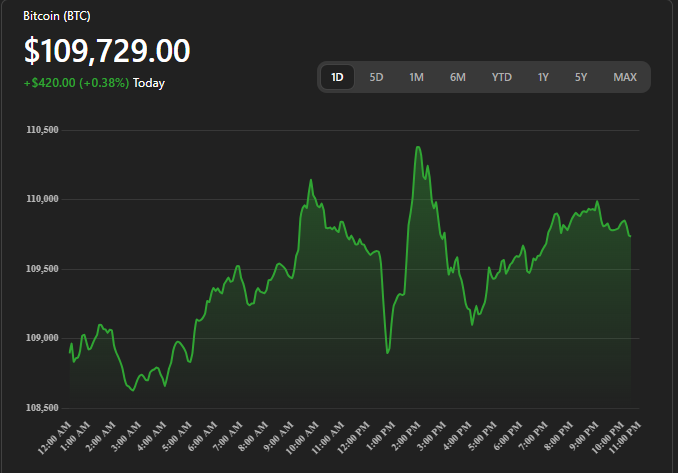The image size is (678, 473).
Task: Click the 109,000 y-axis label
Action: click(x=42, y=338)
